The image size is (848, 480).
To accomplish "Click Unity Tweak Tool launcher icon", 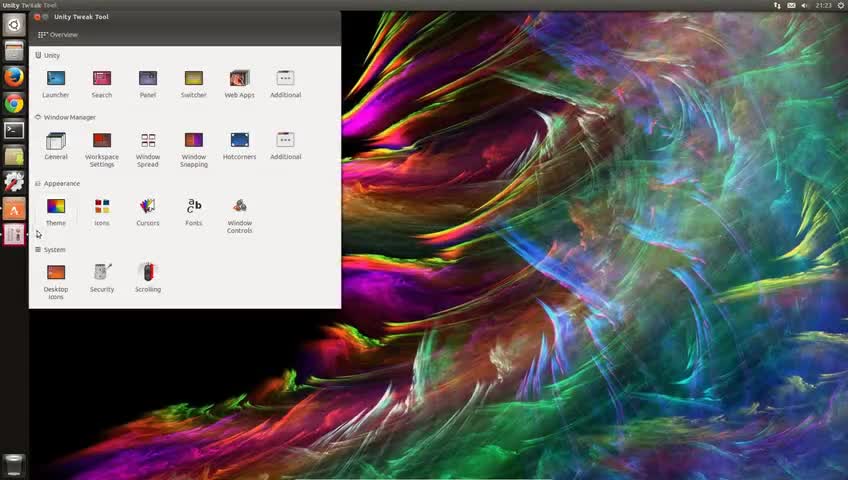I will click(14, 235).
